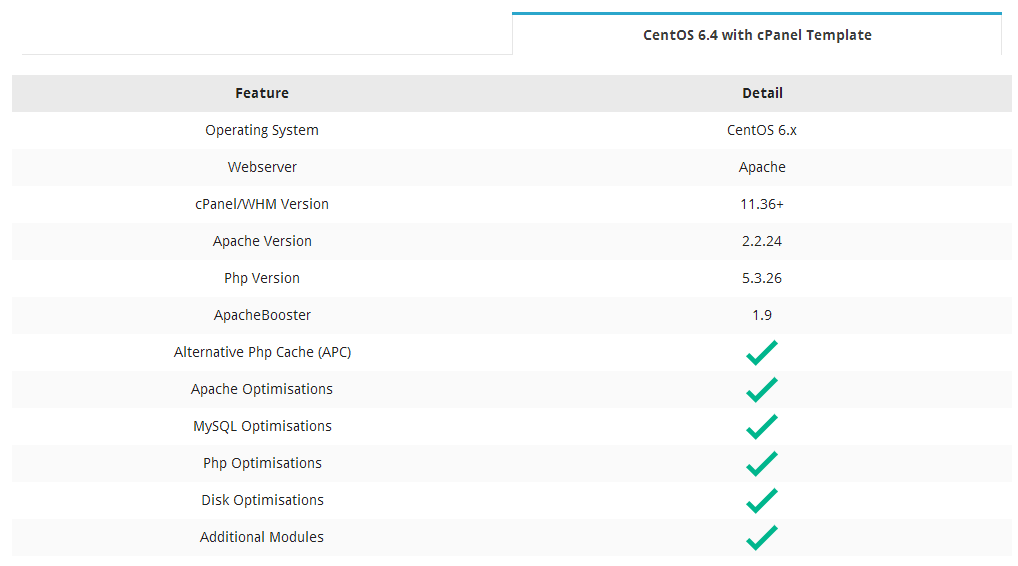Click the MySQL Optimisations green checkmark
The image size is (1018, 566).
pos(762,426)
